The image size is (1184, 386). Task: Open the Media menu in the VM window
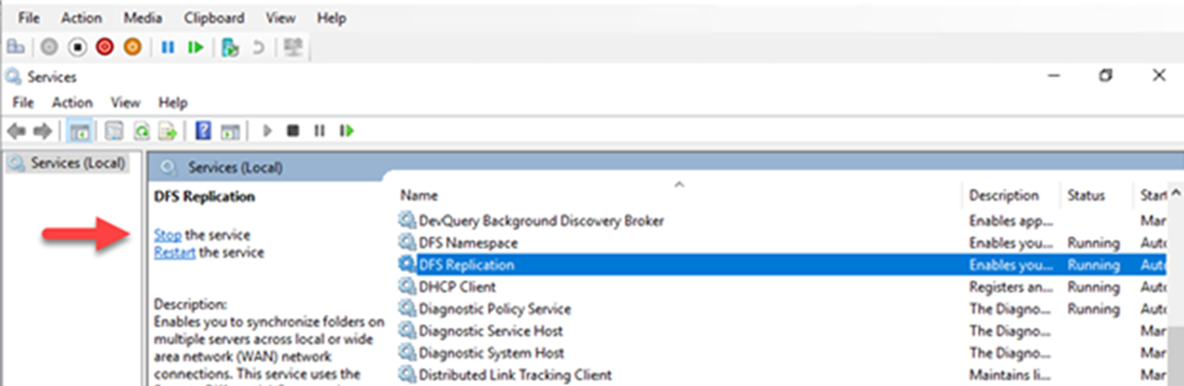pyautogui.click(x=142, y=17)
